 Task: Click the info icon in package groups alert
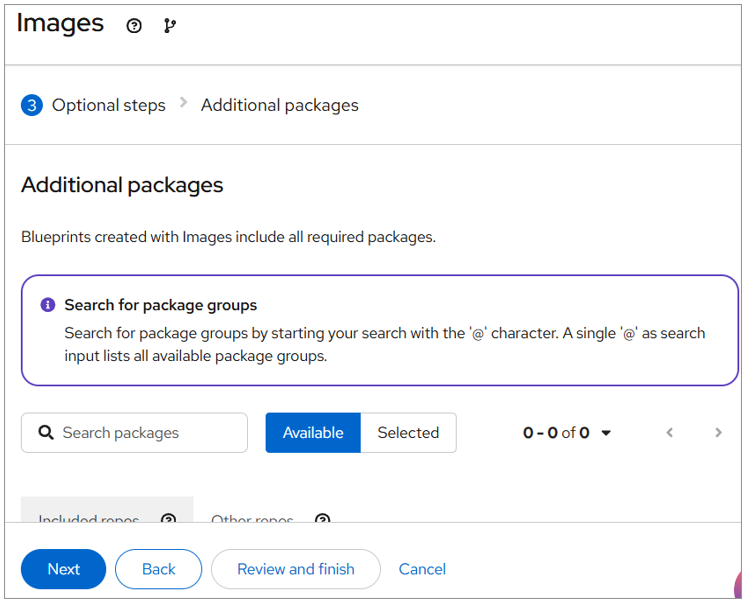pyautogui.click(x=47, y=305)
